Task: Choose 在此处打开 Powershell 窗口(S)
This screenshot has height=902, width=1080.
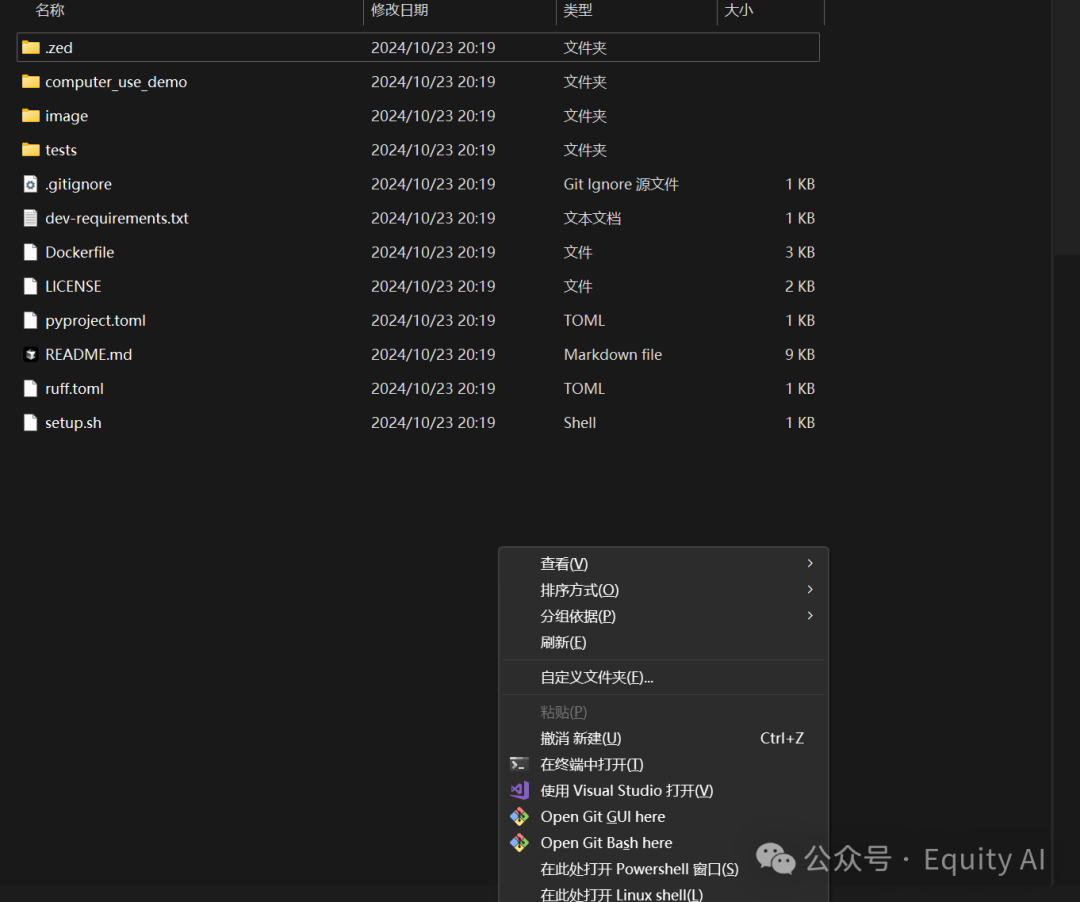Action: [x=664, y=869]
